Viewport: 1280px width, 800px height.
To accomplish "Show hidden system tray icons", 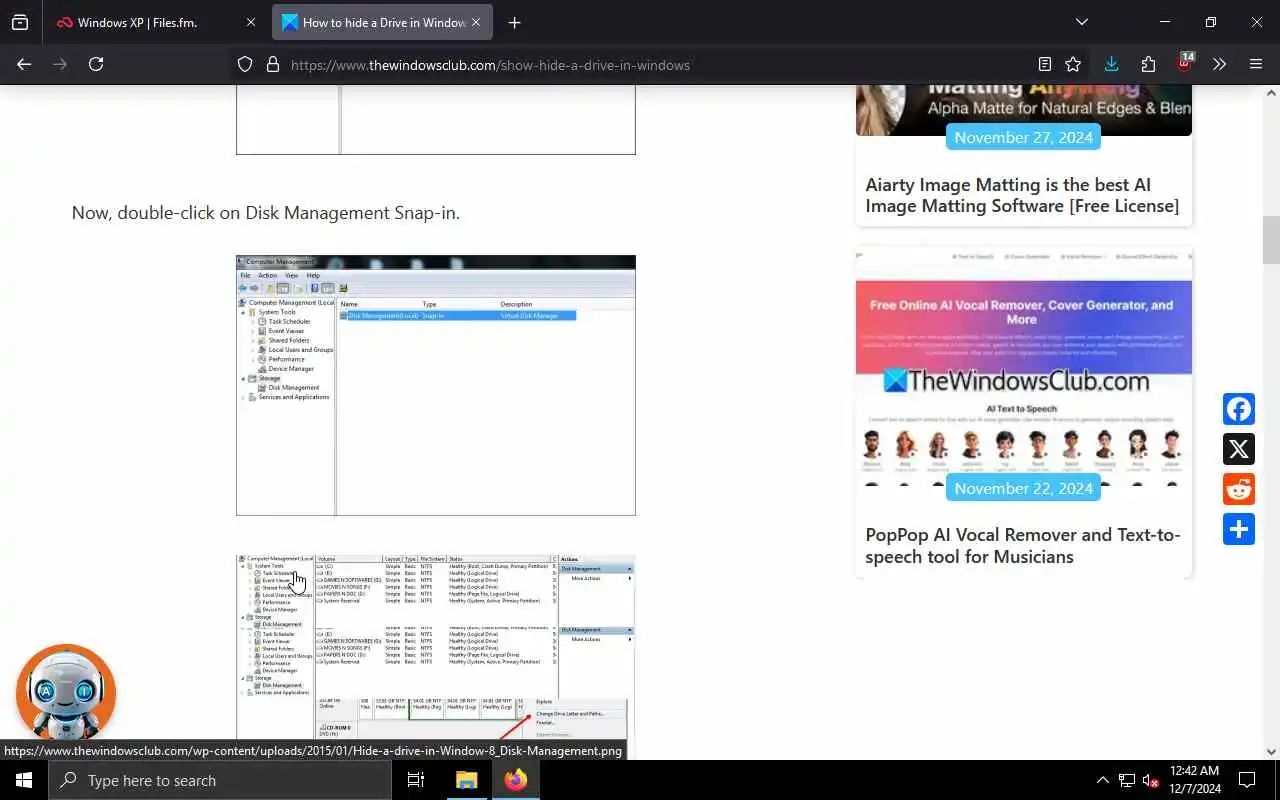I will pyautogui.click(x=1102, y=780).
